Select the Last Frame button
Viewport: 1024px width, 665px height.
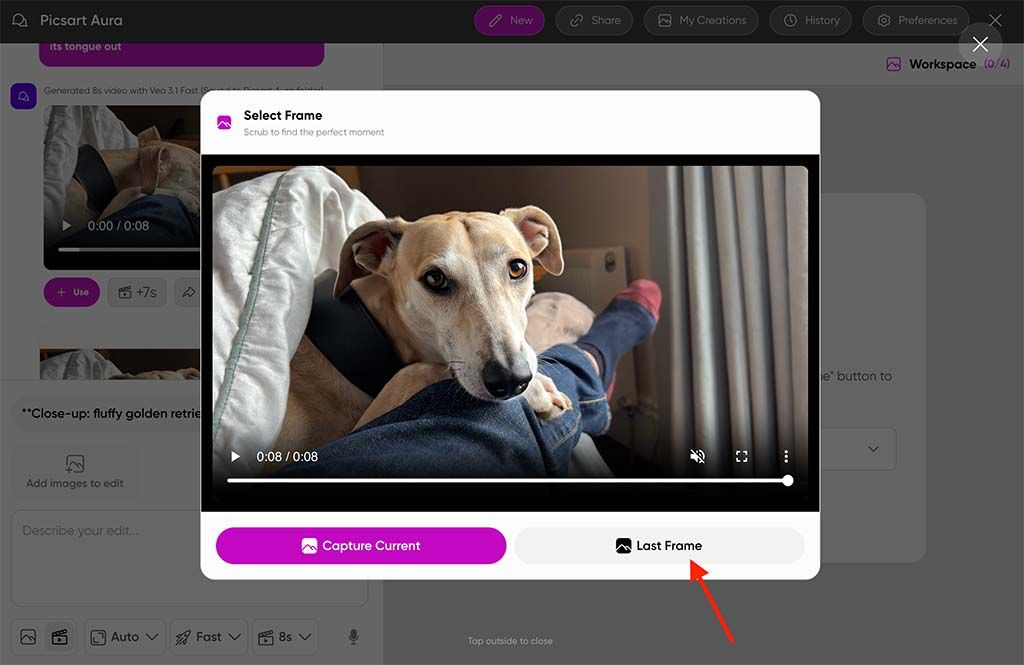[x=659, y=545]
